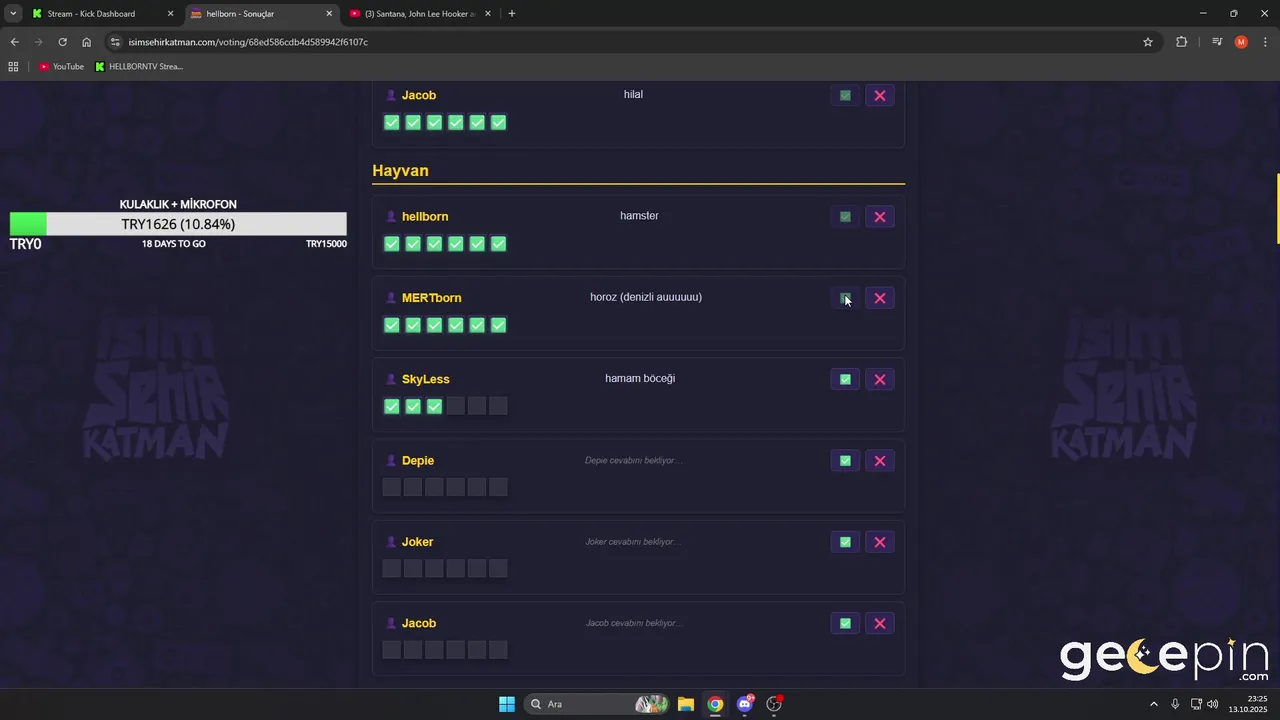
Task: Open YouTube bookmark
Action: coord(61,67)
